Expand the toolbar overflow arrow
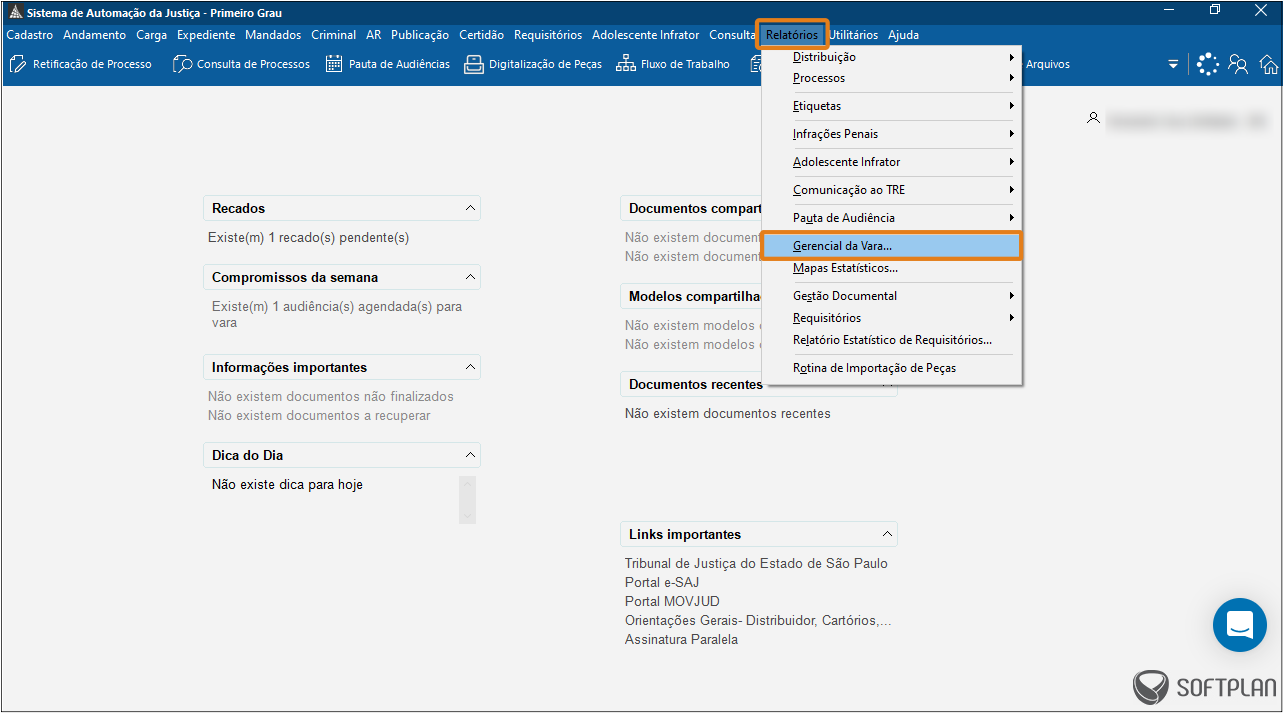1283x713 pixels. pos(1173,64)
